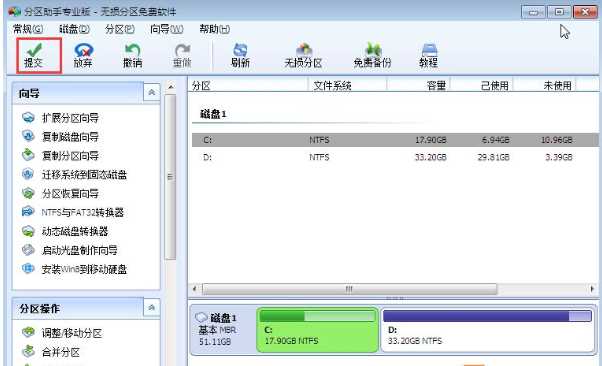Click the 提交 (Apply) checkmark icon
The image size is (602, 366).
(x=35, y=50)
